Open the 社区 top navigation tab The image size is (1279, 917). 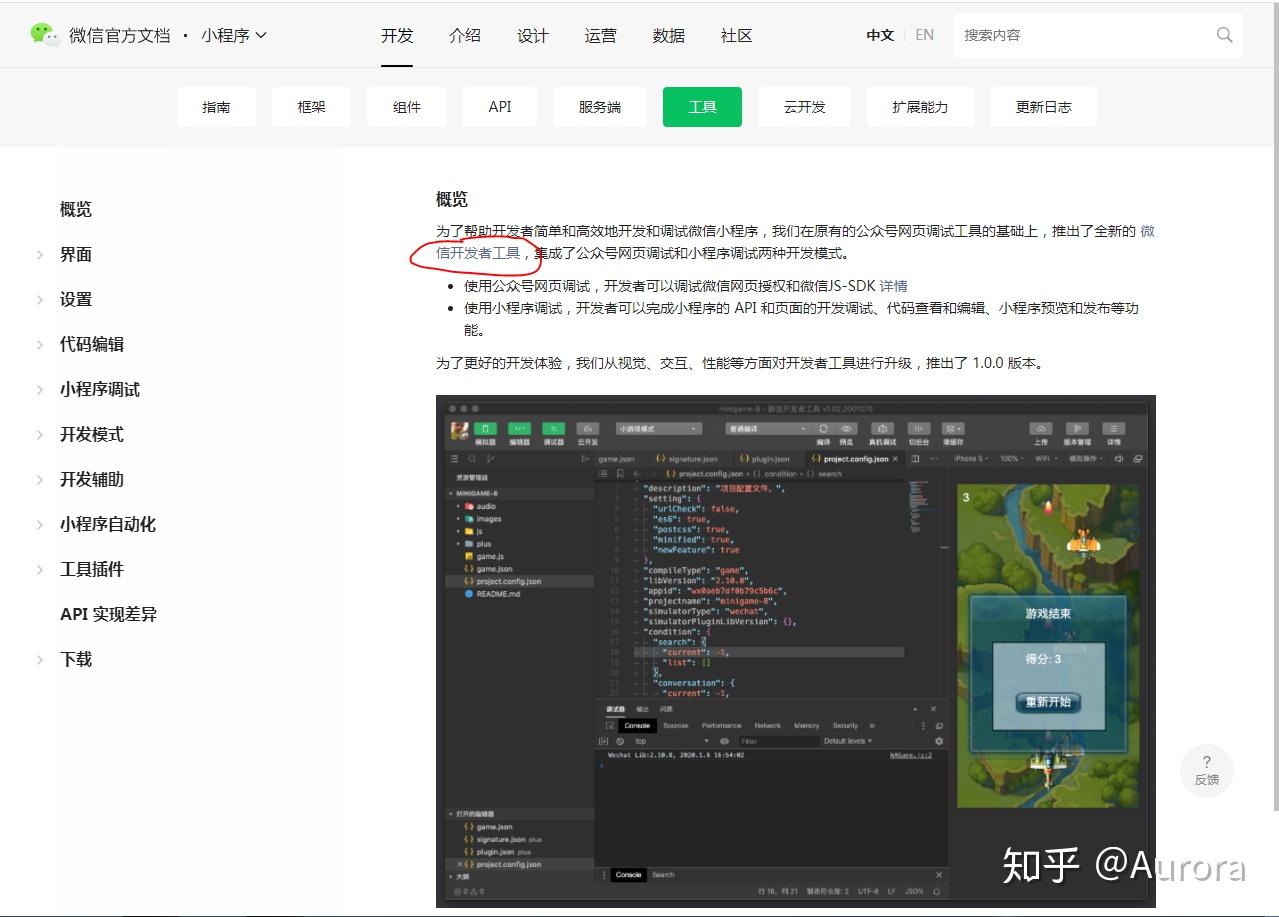pos(737,35)
